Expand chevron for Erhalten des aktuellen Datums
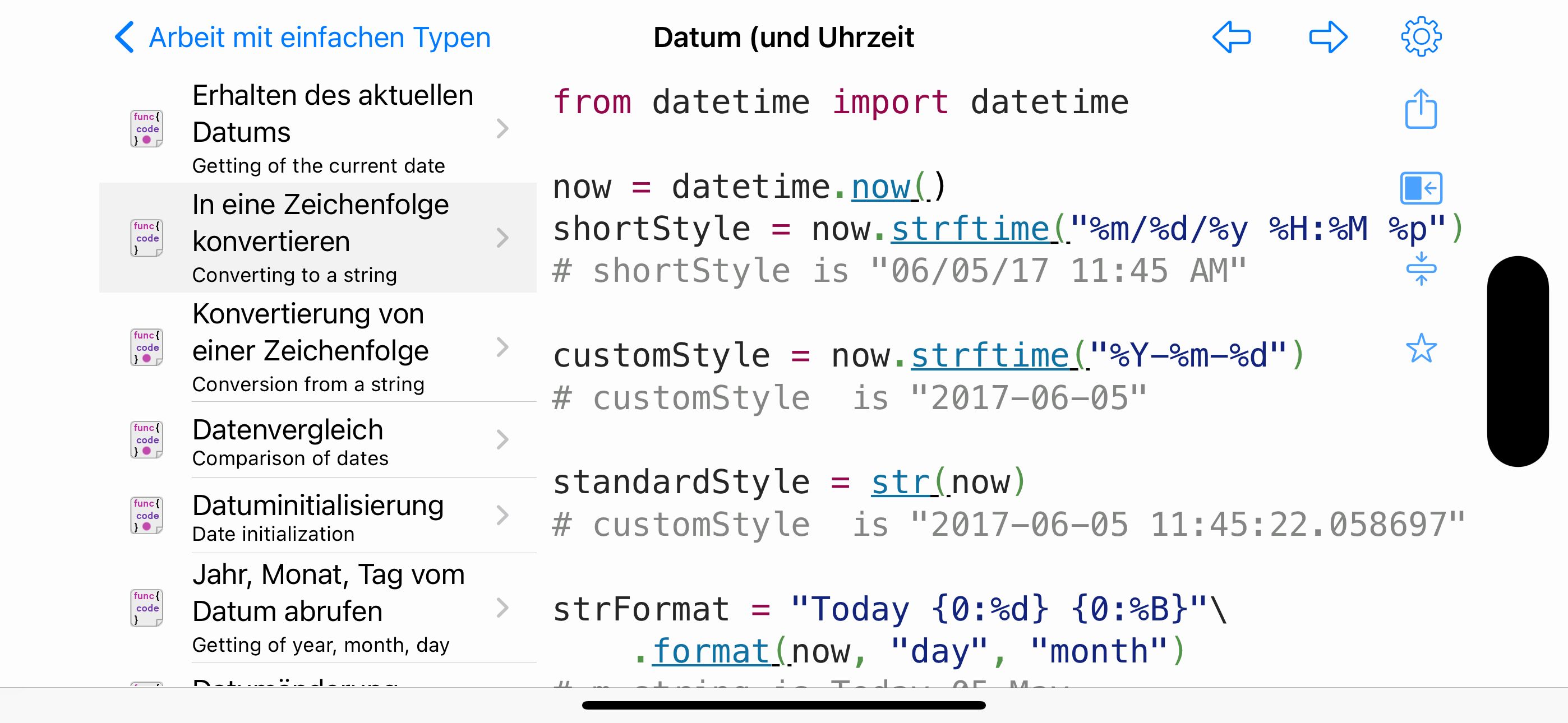1568x723 pixels. pyautogui.click(x=502, y=128)
